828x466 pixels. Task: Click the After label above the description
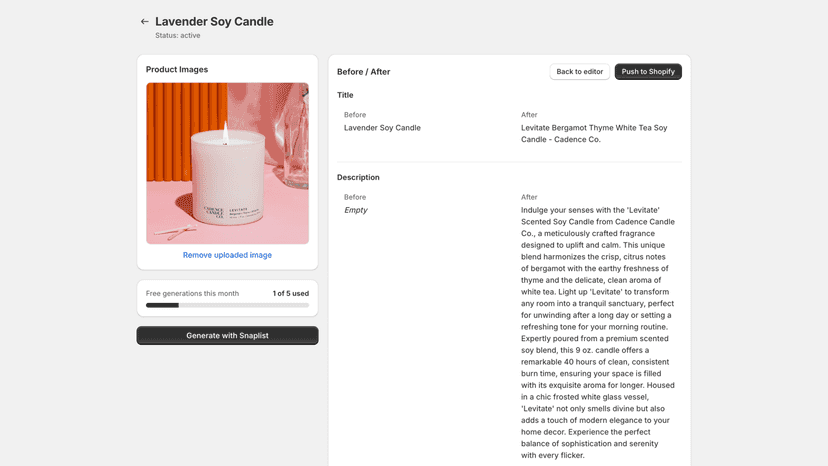[x=529, y=197]
